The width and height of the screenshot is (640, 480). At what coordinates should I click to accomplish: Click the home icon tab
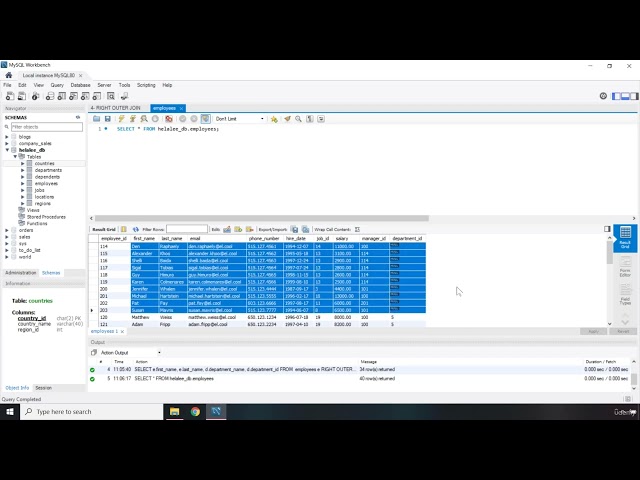tap(9, 76)
